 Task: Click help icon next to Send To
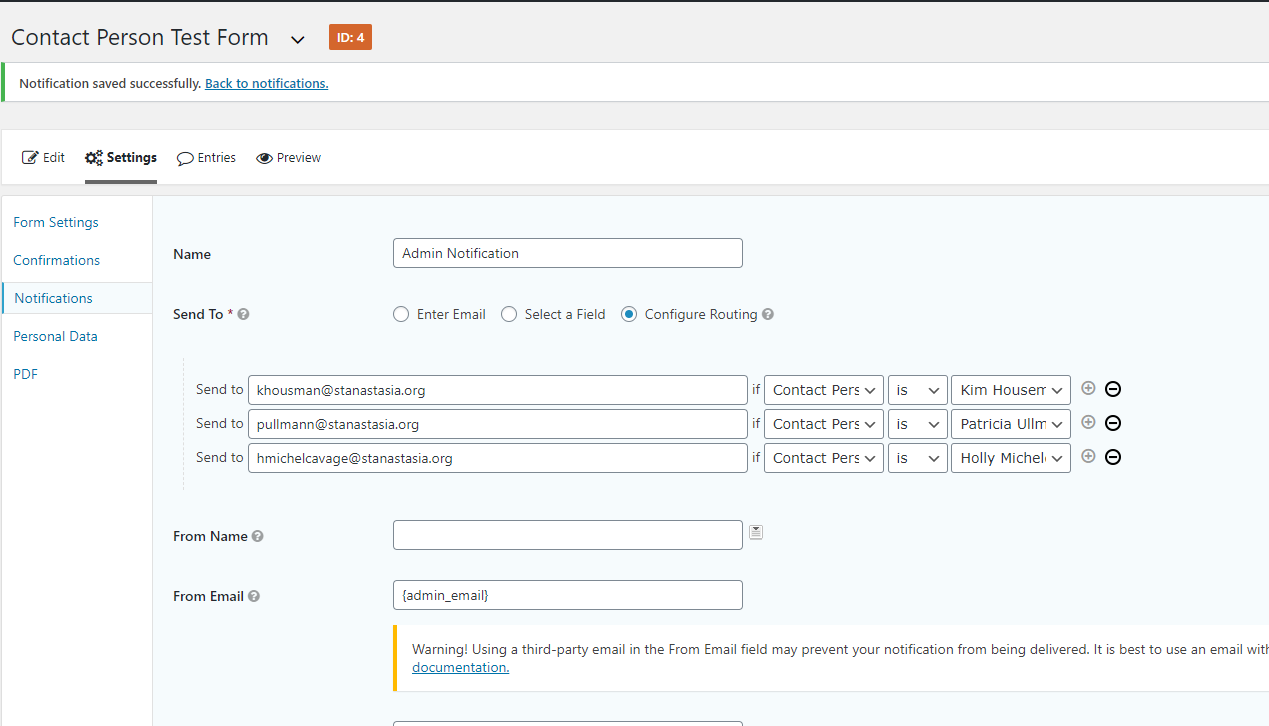pos(243,314)
